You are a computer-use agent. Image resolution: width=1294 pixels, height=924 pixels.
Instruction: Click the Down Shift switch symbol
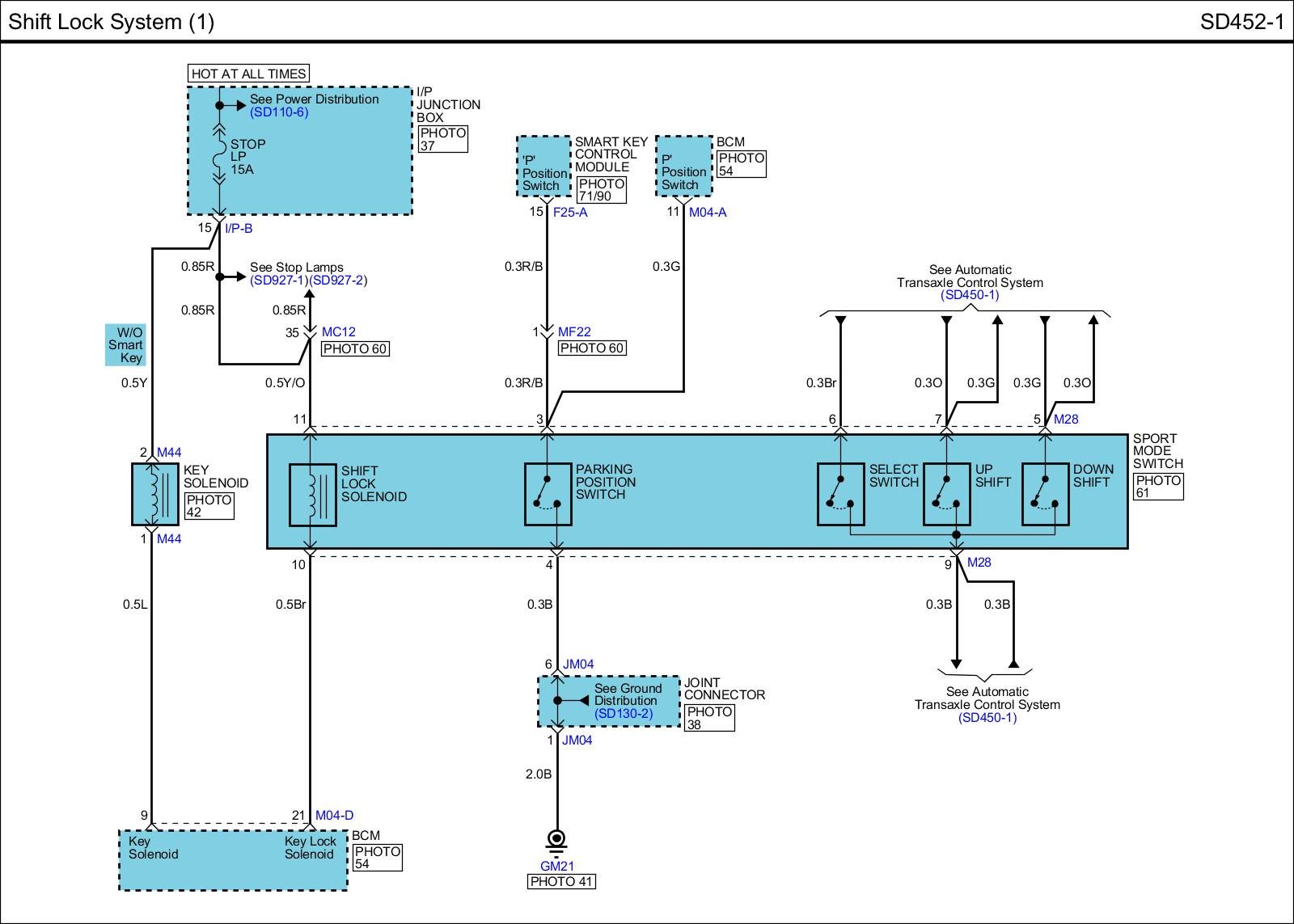click(1045, 494)
